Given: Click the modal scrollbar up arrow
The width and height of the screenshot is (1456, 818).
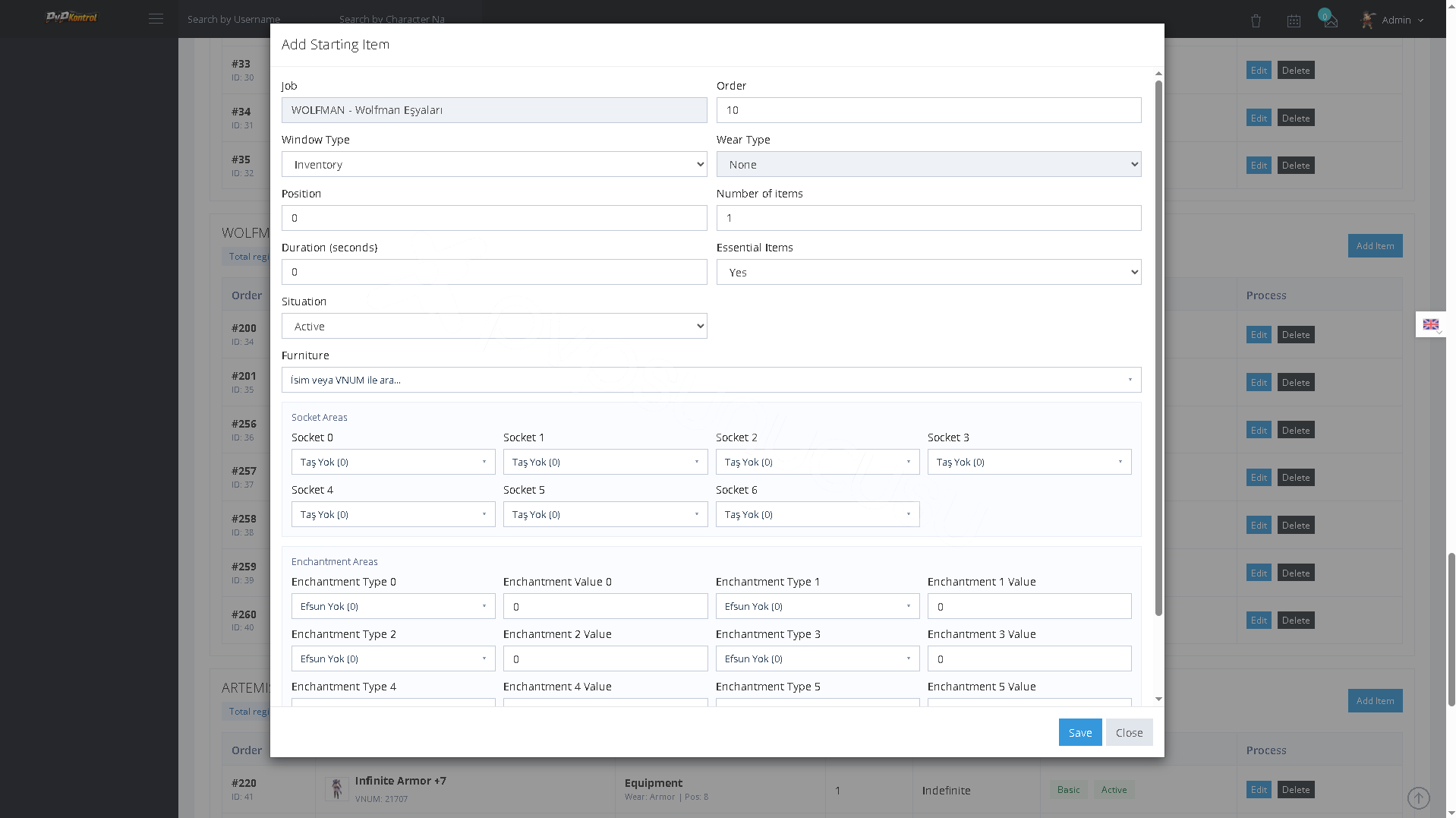Looking at the screenshot, I should click(1158, 74).
